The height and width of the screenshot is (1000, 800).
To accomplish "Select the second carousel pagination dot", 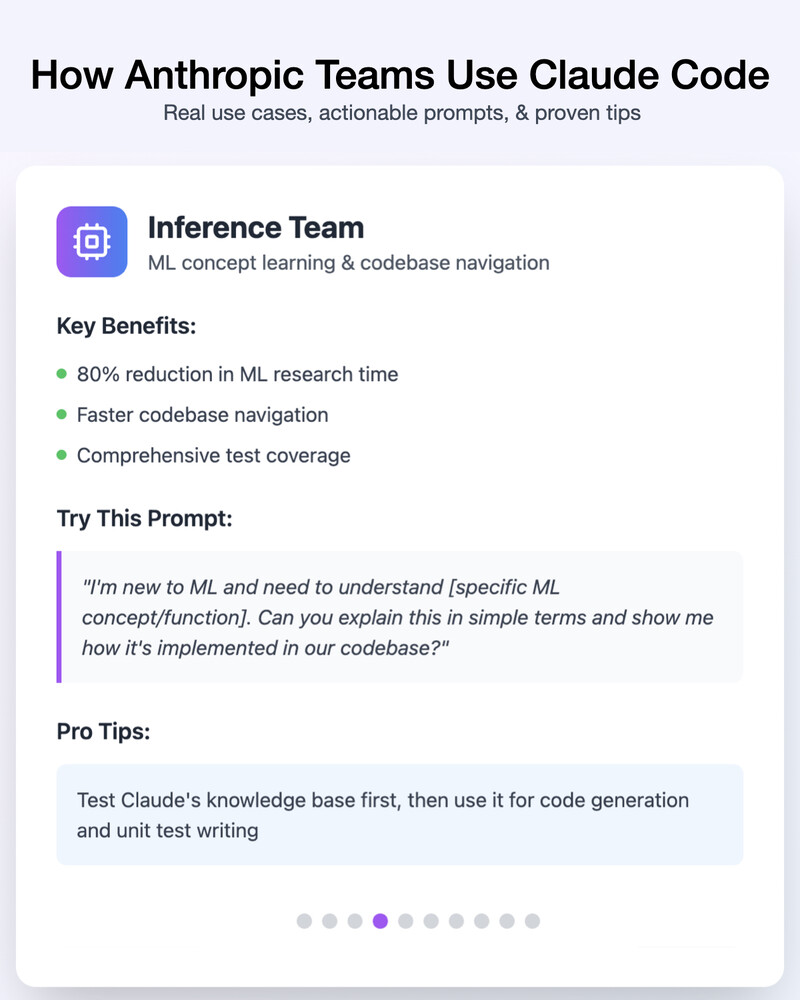I will (329, 921).
